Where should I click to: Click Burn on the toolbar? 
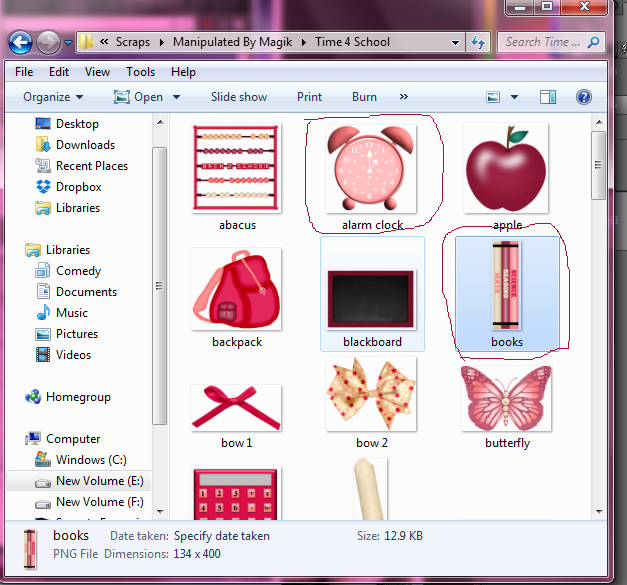[x=364, y=97]
